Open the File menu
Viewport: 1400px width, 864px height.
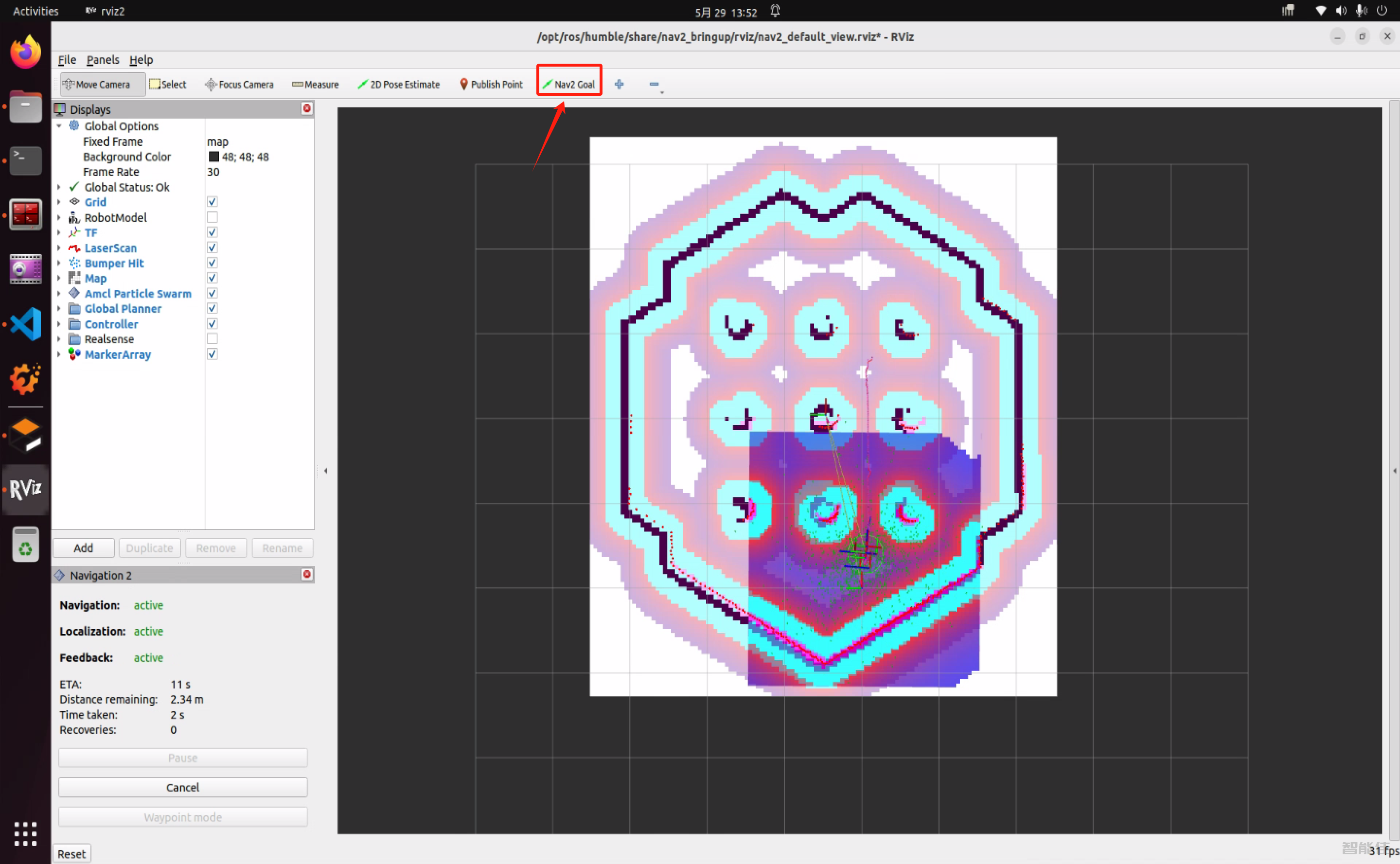coord(67,60)
